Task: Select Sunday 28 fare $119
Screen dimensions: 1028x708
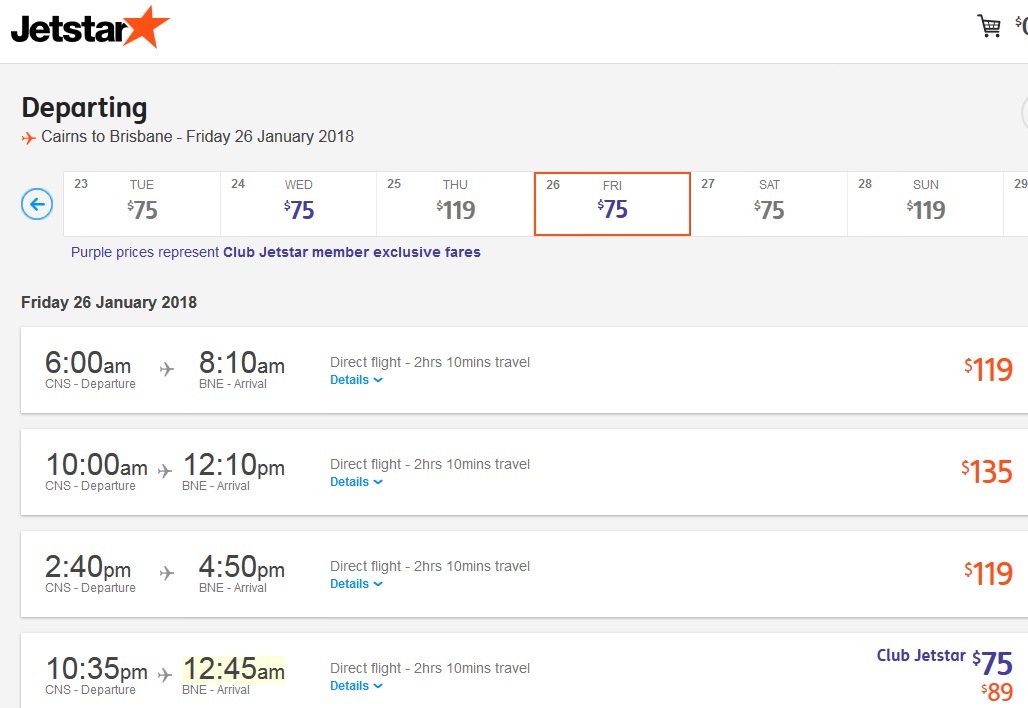Action: [x=926, y=204]
